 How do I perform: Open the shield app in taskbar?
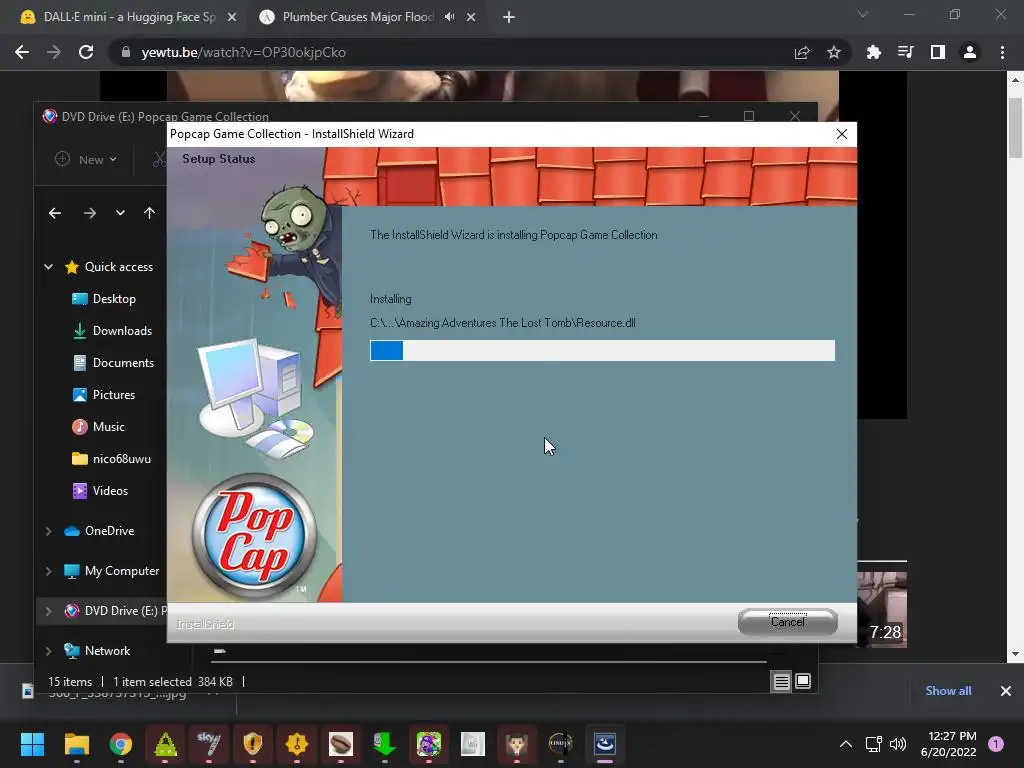tap(253, 744)
